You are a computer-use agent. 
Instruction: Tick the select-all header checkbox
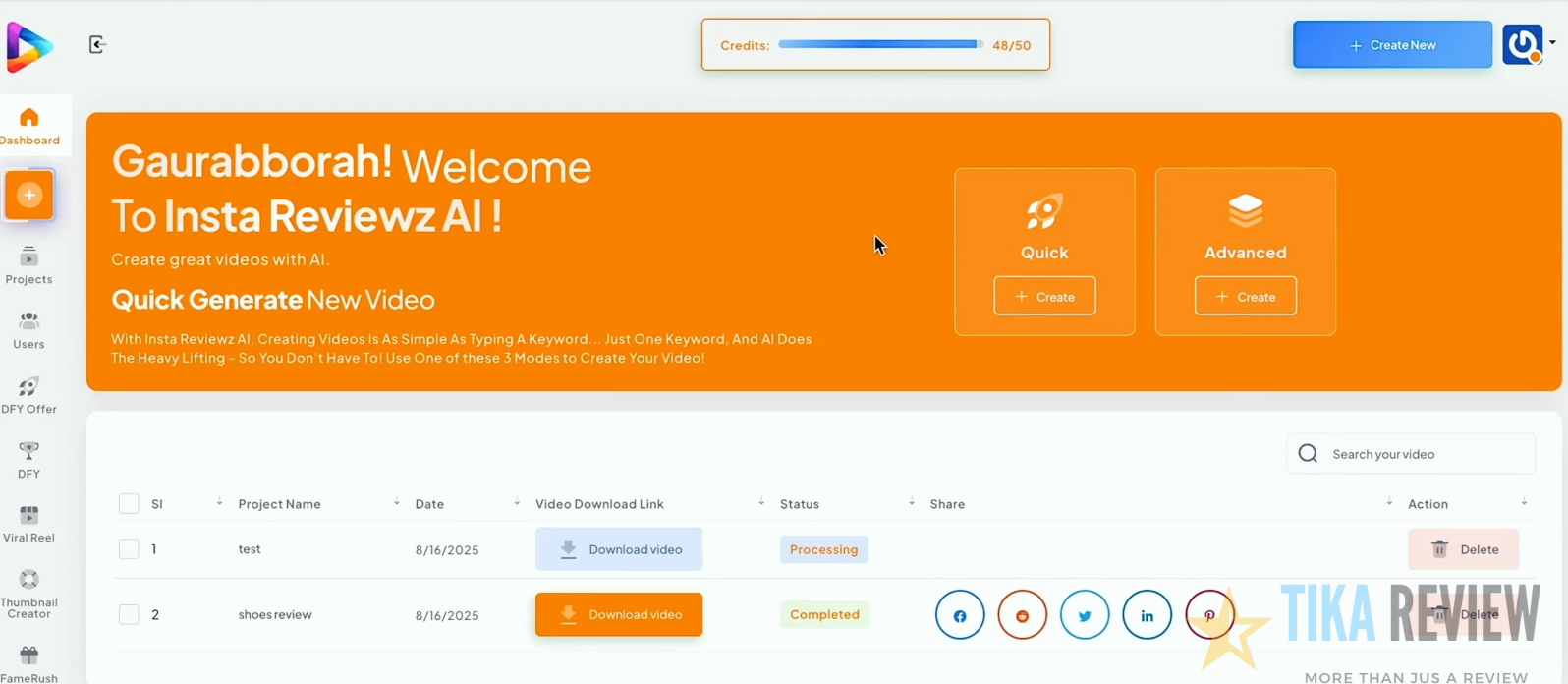[129, 503]
